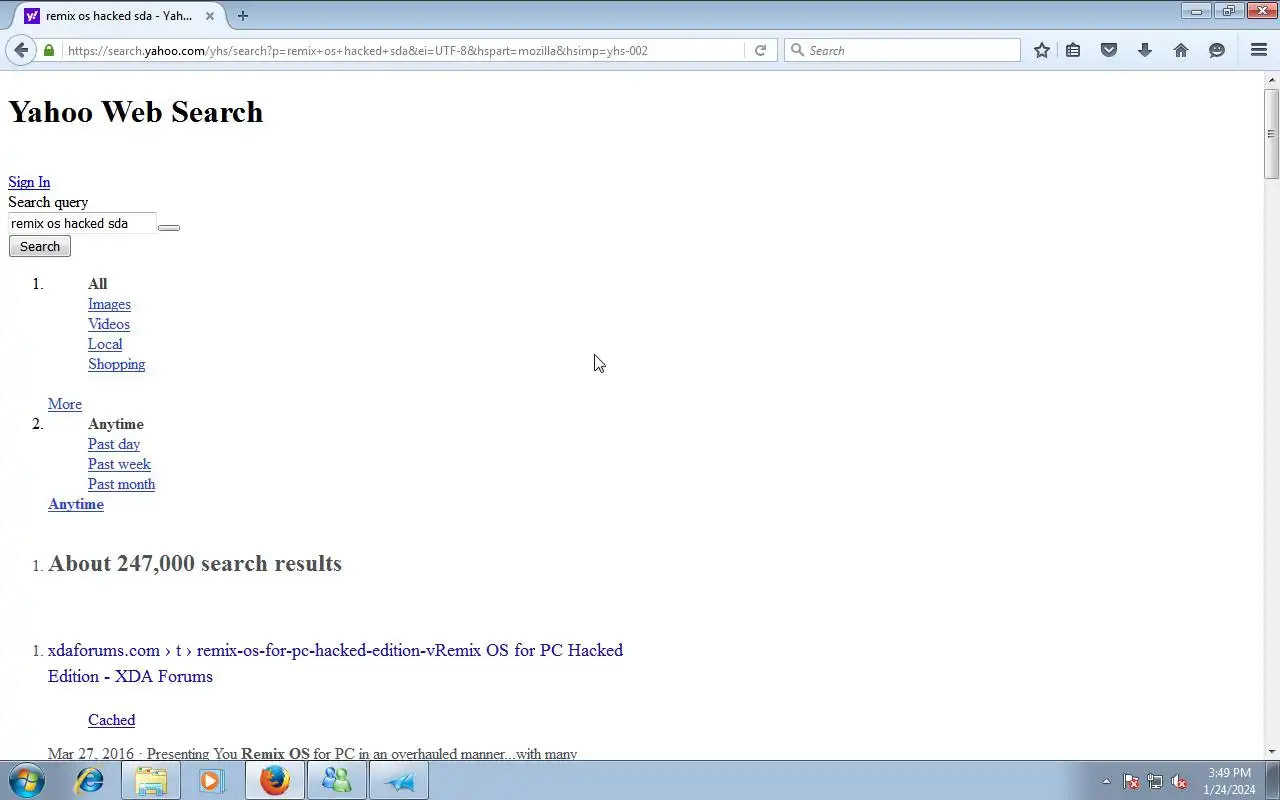Click the Yahoo search query text box
Screen dimensions: 1280x800
pos(82,223)
